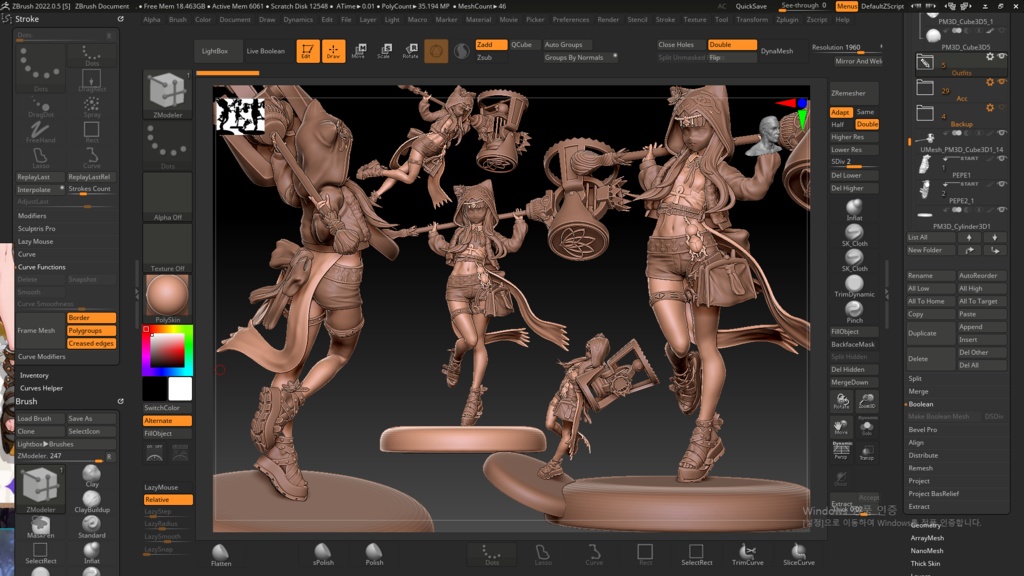Expand the Sculptris Pro section
The height and width of the screenshot is (576, 1024).
(37, 229)
